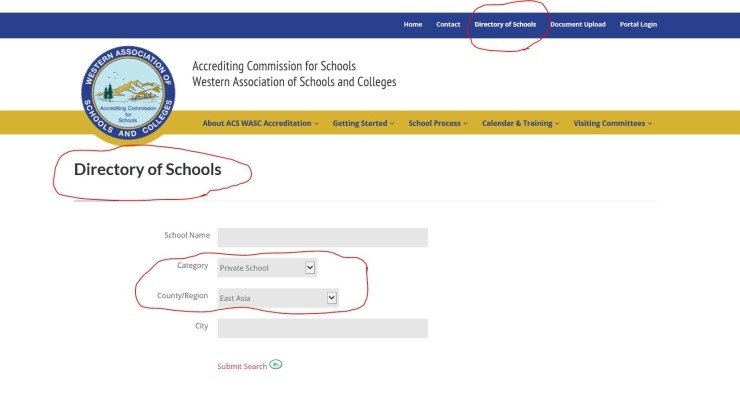Click the School Name label
This screenshot has width=740, height=411.
(x=187, y=235)
